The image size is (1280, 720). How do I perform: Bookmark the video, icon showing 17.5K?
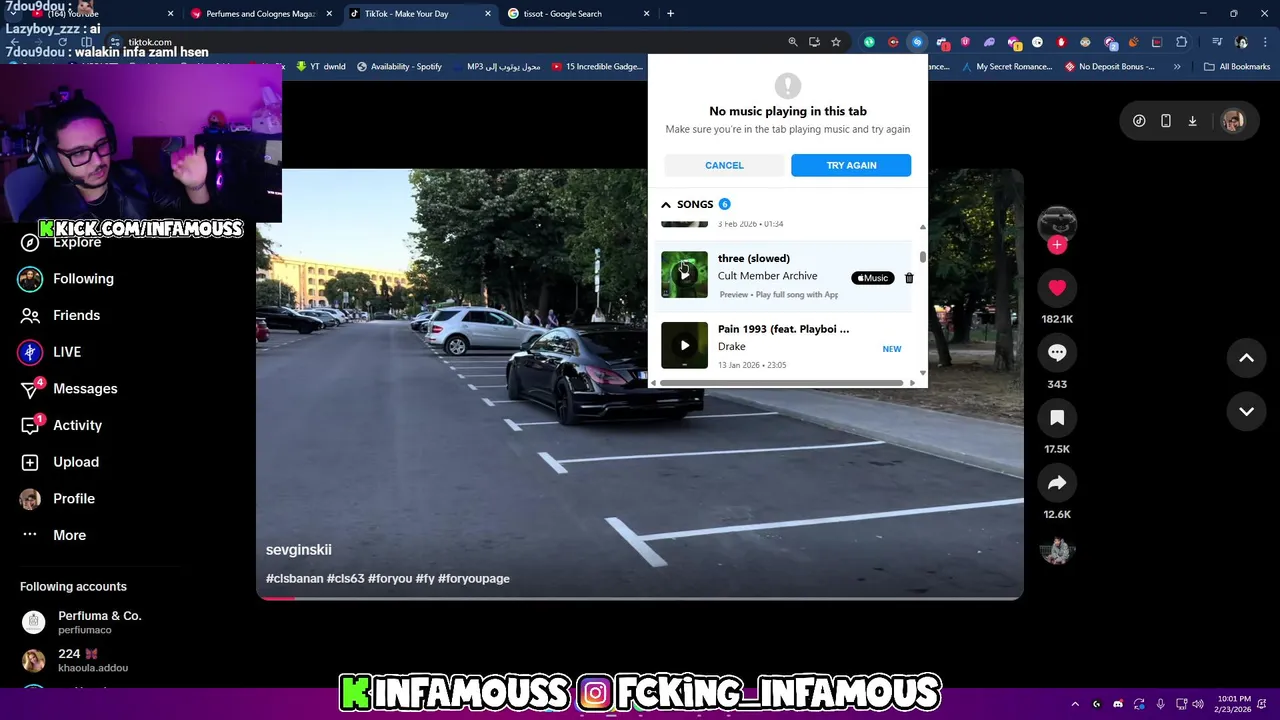(x=1057, y=418)
